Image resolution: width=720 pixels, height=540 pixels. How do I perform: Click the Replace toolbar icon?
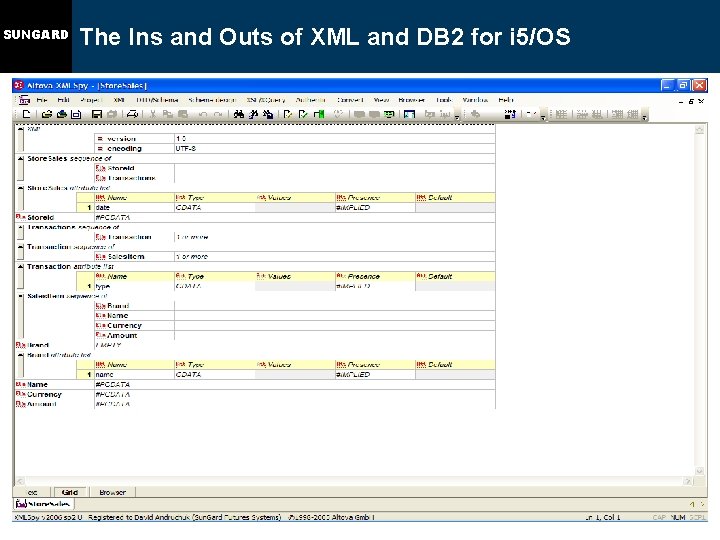tap(268, 114)
